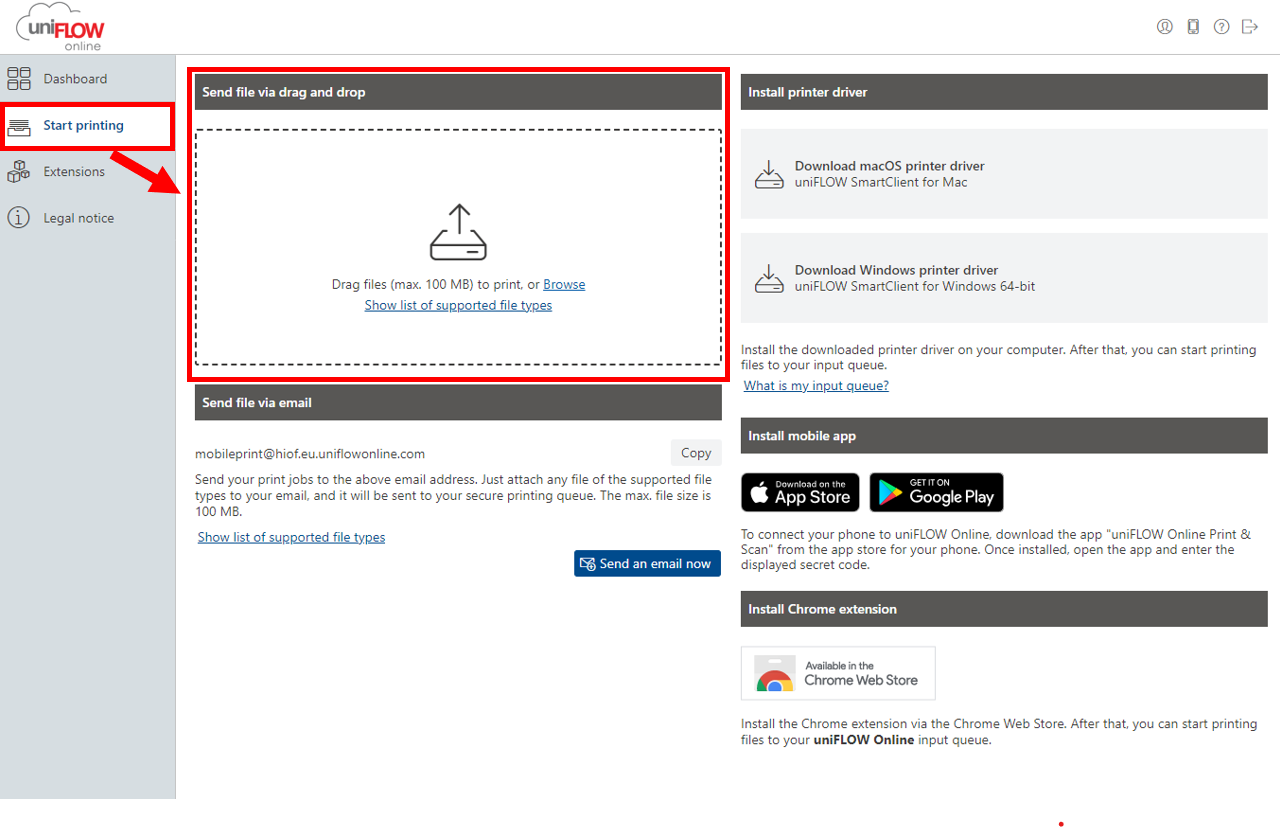Screen dimensions: 1280x828
Task: Click the upload tray icon in drop zone
Action: pos(458,232)
